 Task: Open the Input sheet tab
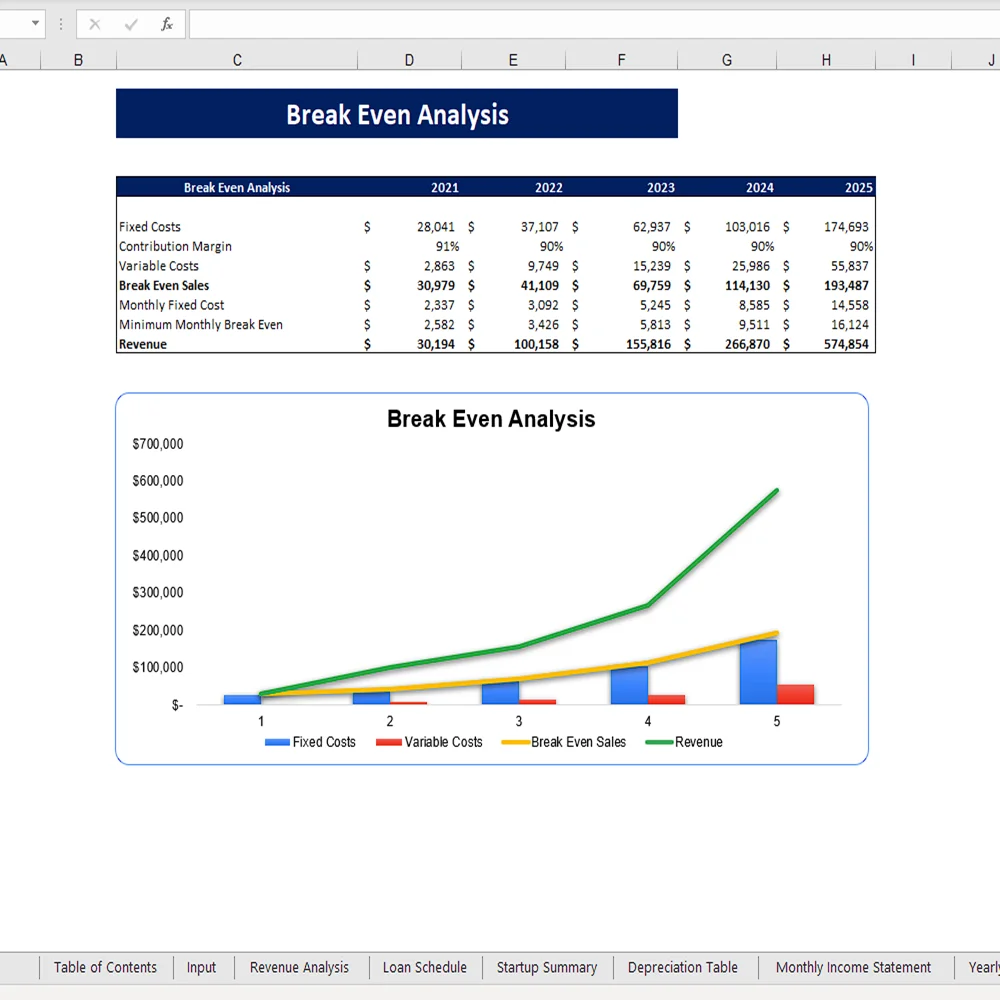pos(202,967)
